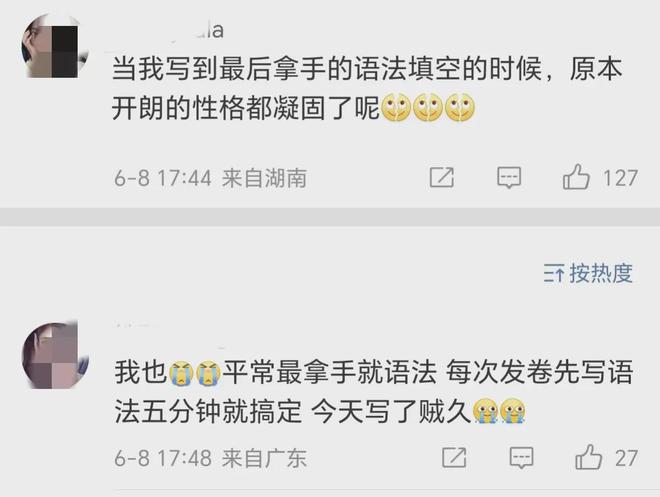
Task: Tap timestamp 6-8 17:48 来自广东
Action: (x=210, y=458)
